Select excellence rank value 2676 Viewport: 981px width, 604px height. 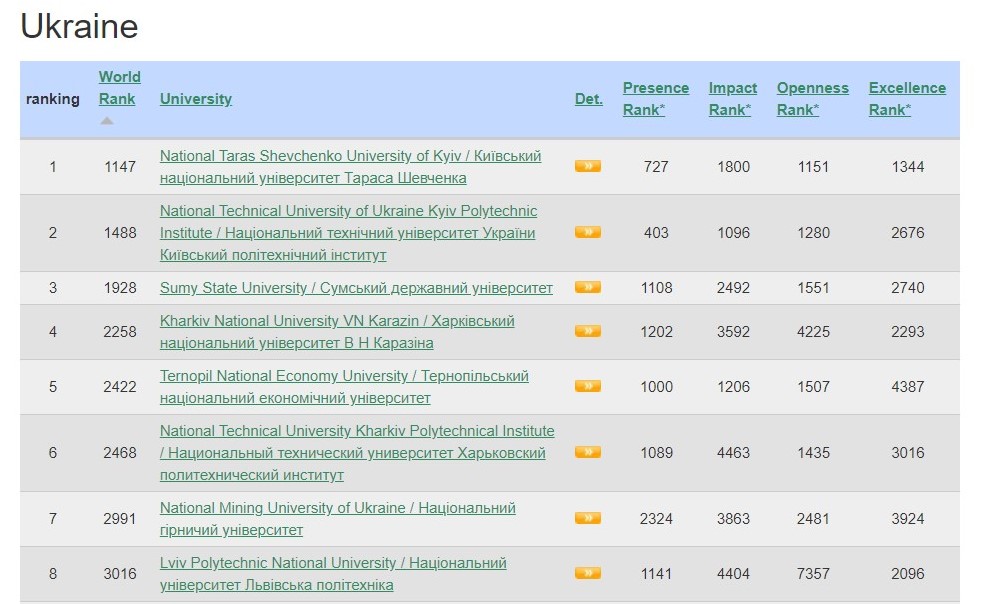point(908,232)
